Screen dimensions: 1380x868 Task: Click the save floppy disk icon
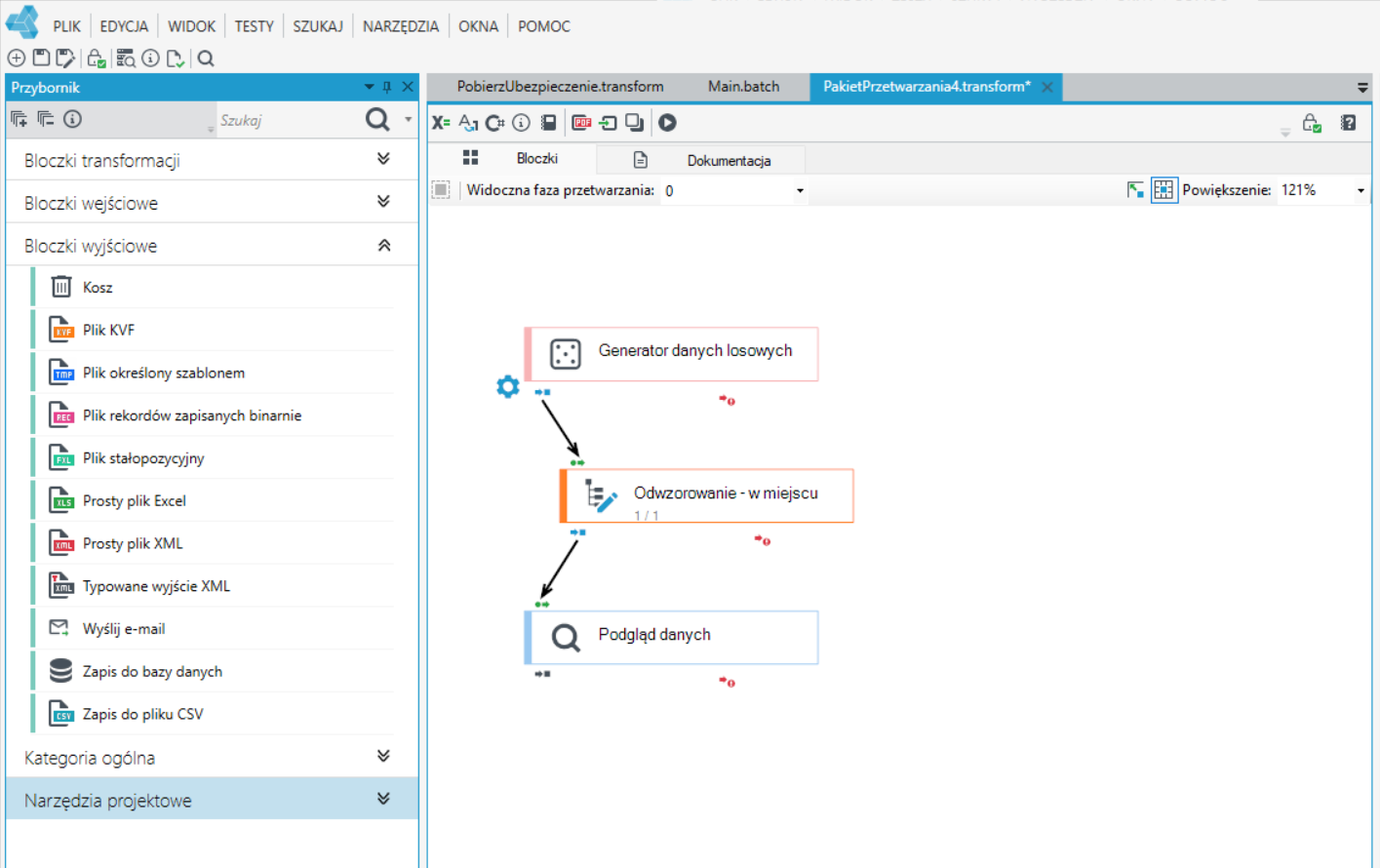tap(41, 59)
